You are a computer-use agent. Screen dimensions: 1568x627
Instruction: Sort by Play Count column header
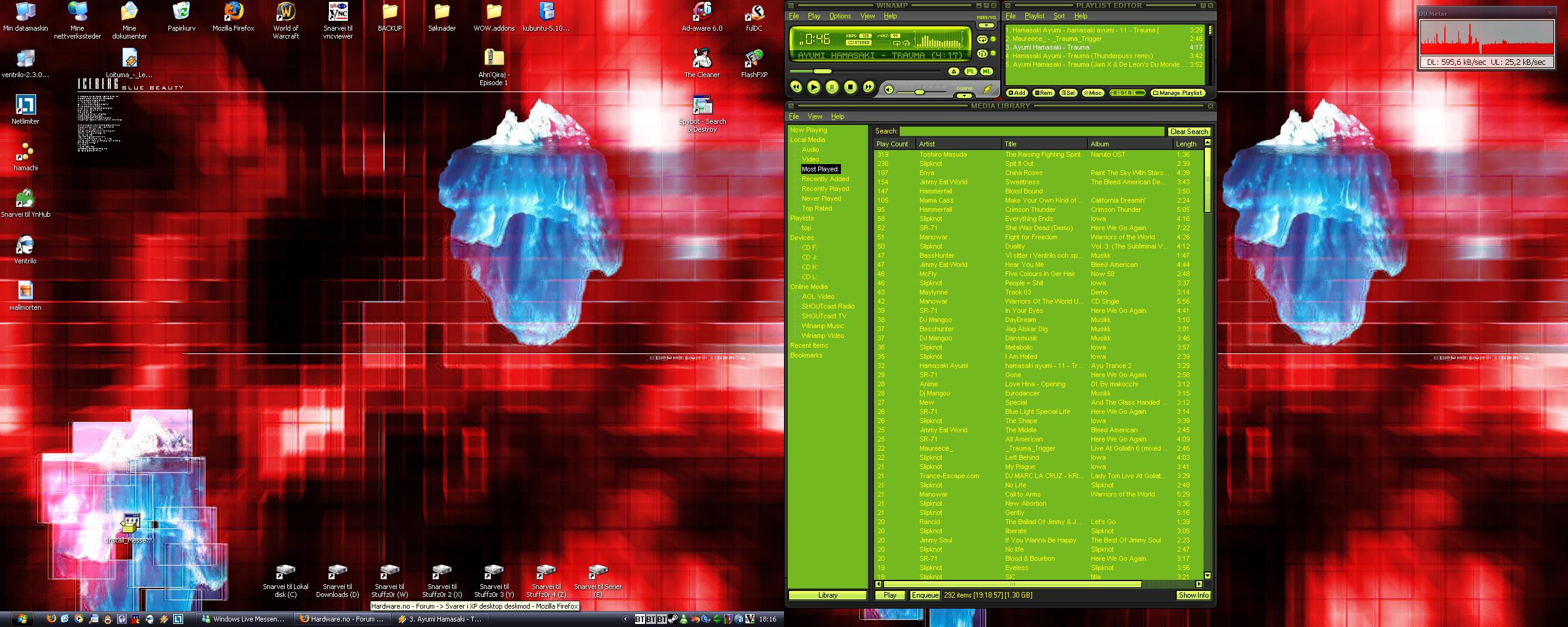894,144
